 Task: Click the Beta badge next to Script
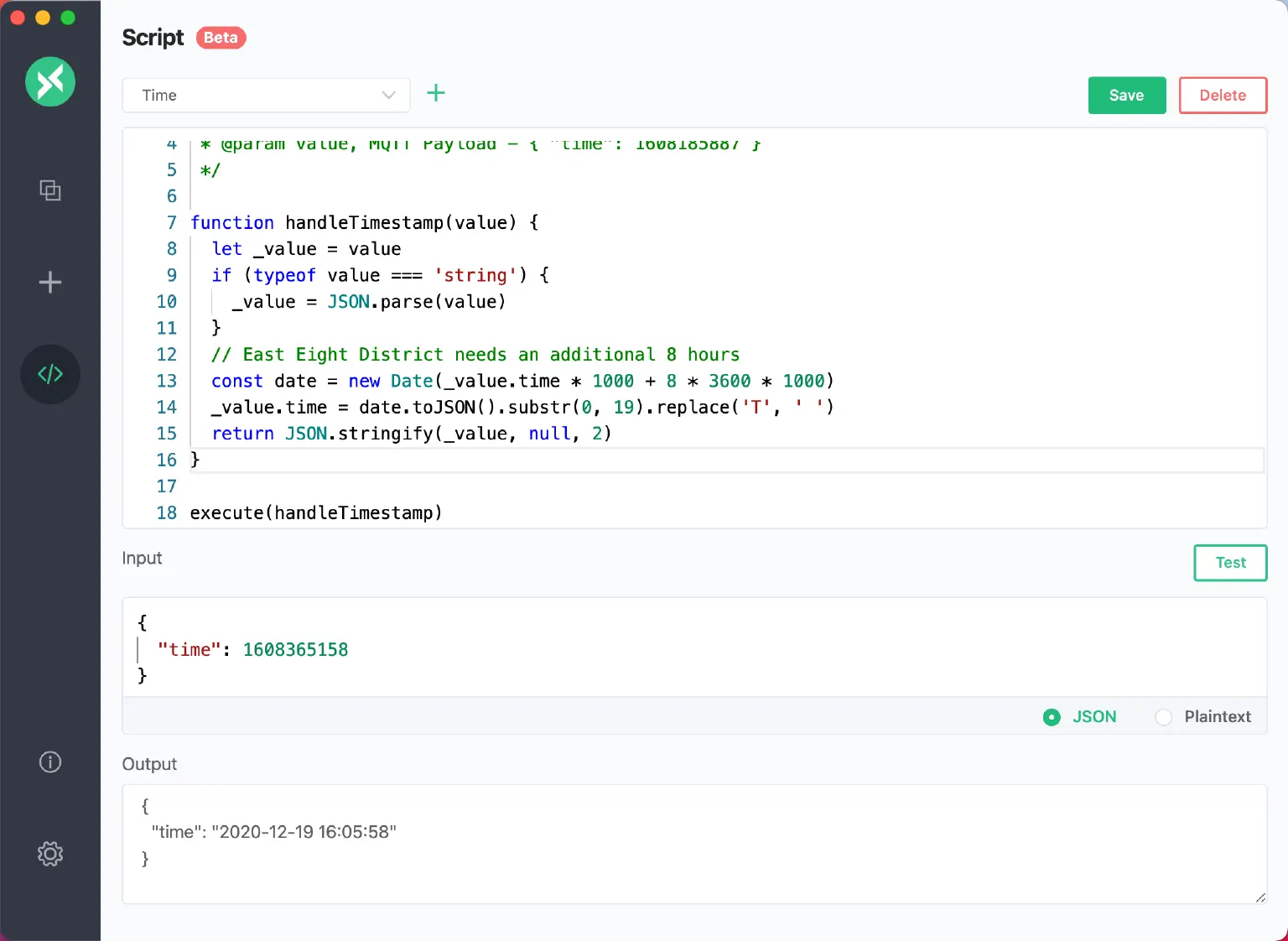(221, 38)
